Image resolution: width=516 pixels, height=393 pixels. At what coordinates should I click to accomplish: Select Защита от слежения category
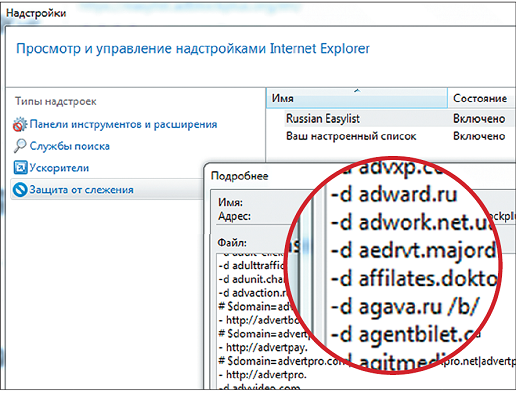(81, 190)
